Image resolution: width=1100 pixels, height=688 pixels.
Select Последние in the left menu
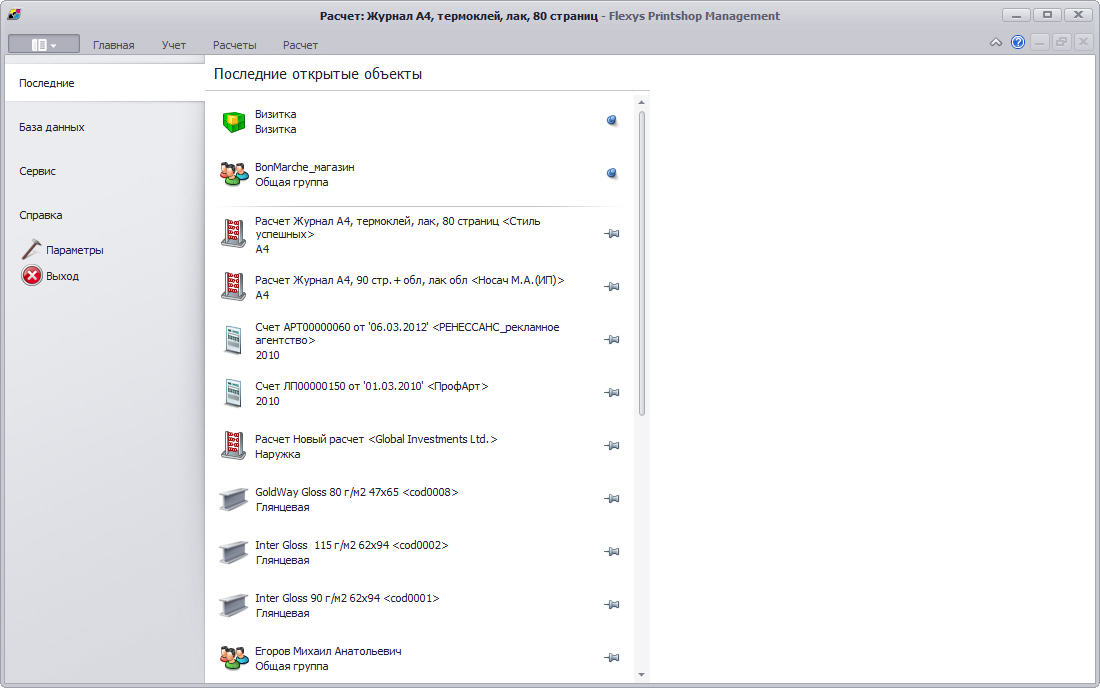click(105, 83)
